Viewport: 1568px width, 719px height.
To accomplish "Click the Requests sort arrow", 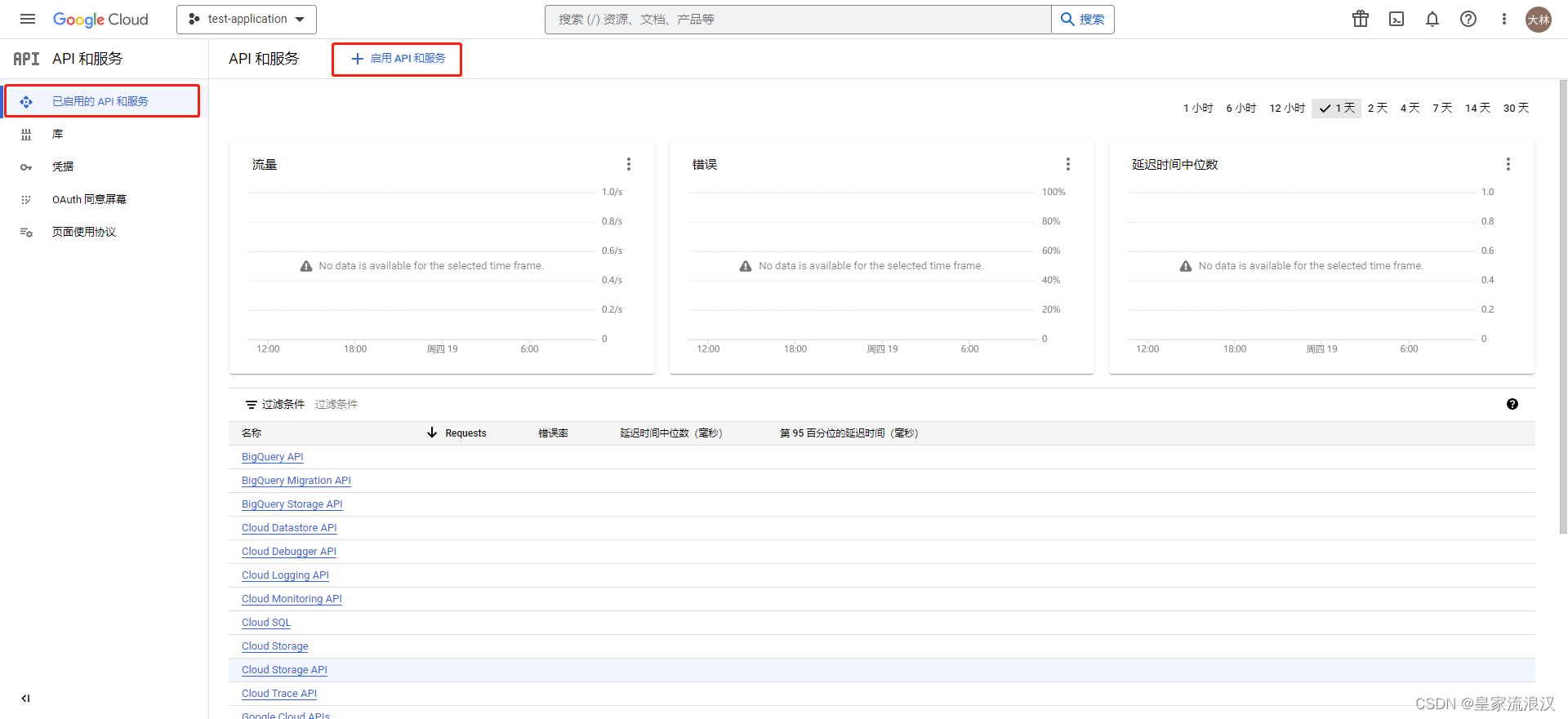I will (x=432, y=433).
